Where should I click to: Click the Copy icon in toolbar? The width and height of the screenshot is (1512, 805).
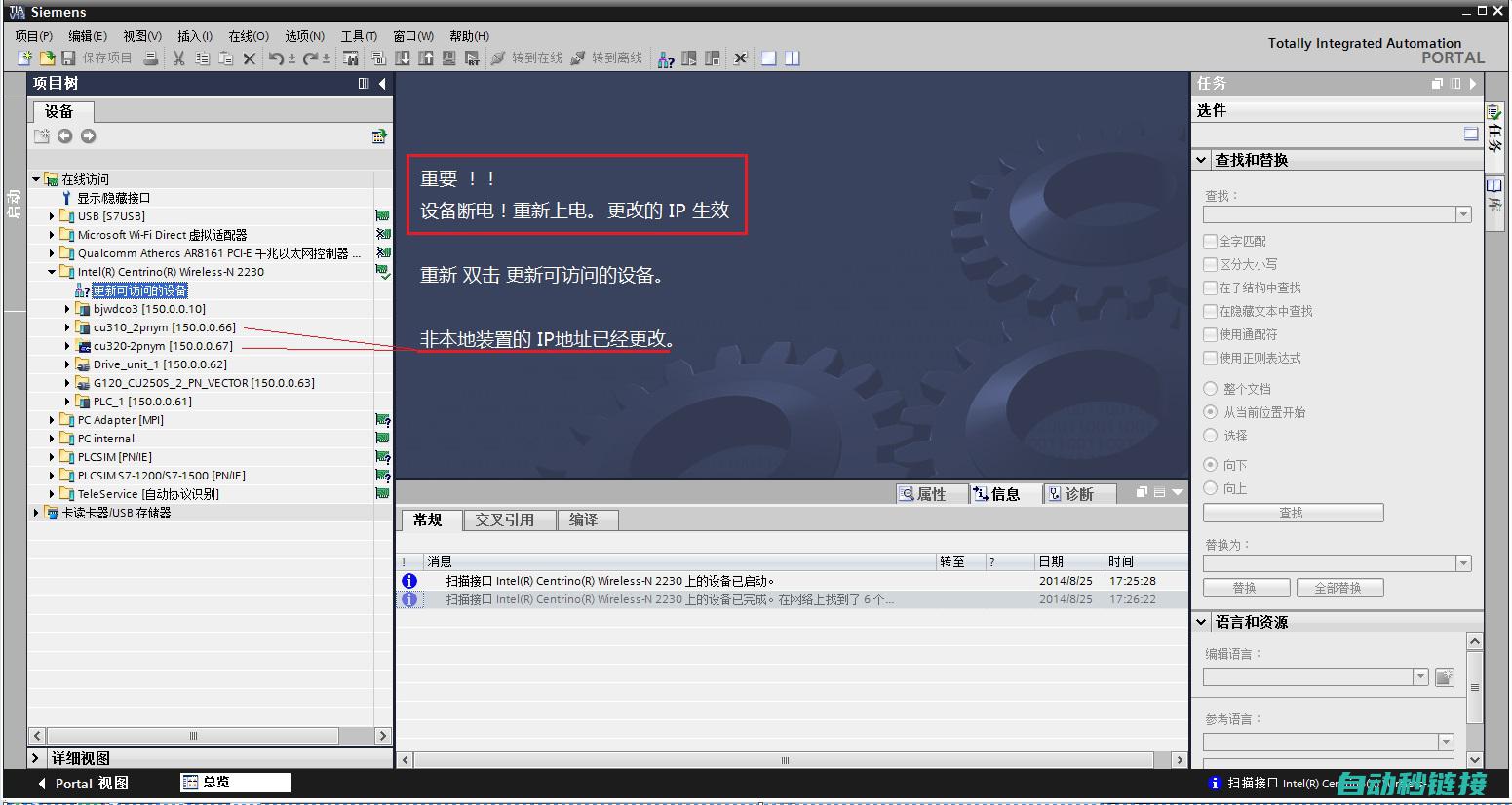(x=203, y=58)
